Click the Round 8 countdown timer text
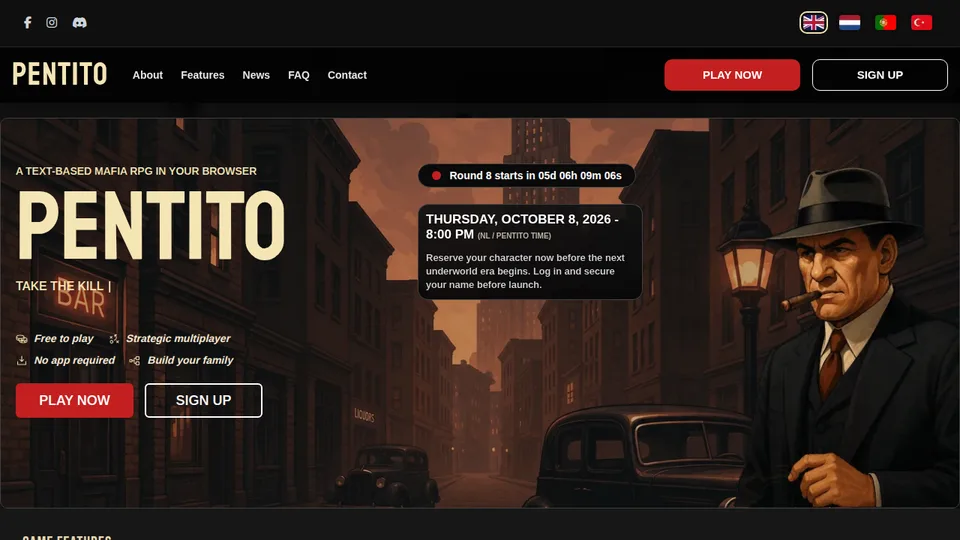 click(x=535, y=176)
